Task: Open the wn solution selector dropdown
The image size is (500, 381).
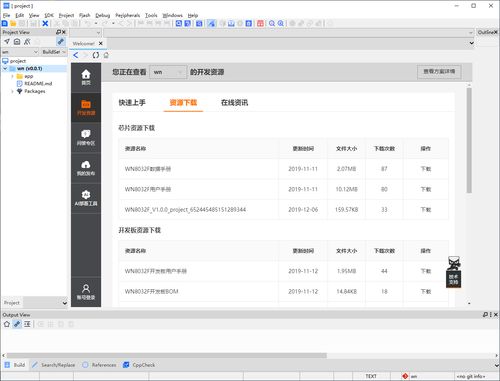Action: click(168, 72)
